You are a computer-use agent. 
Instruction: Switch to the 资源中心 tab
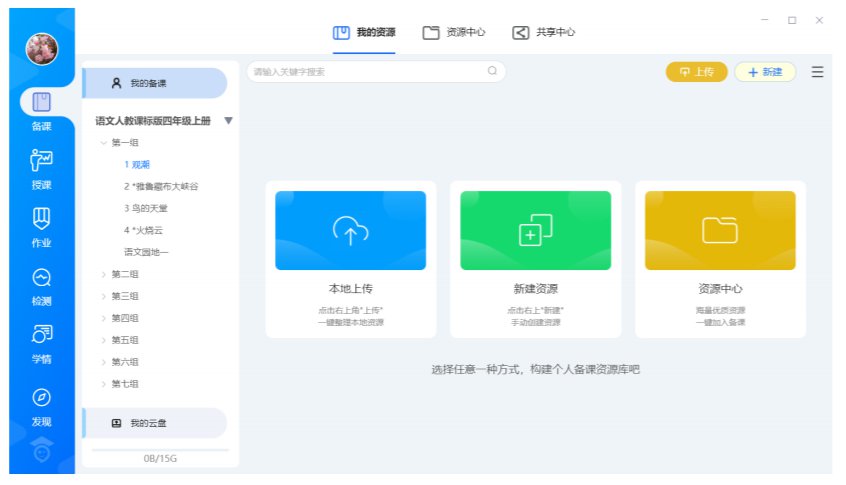454,32
